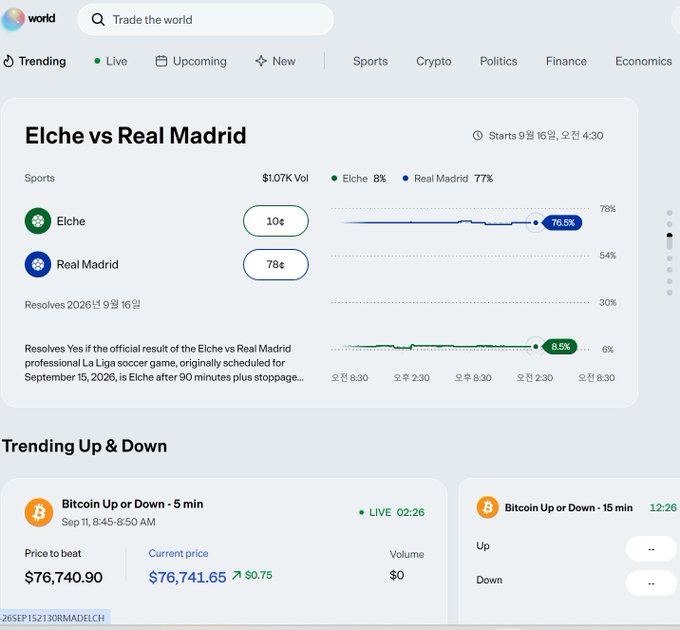
Task: Expand the truncated resolution description
Action: 164,363
